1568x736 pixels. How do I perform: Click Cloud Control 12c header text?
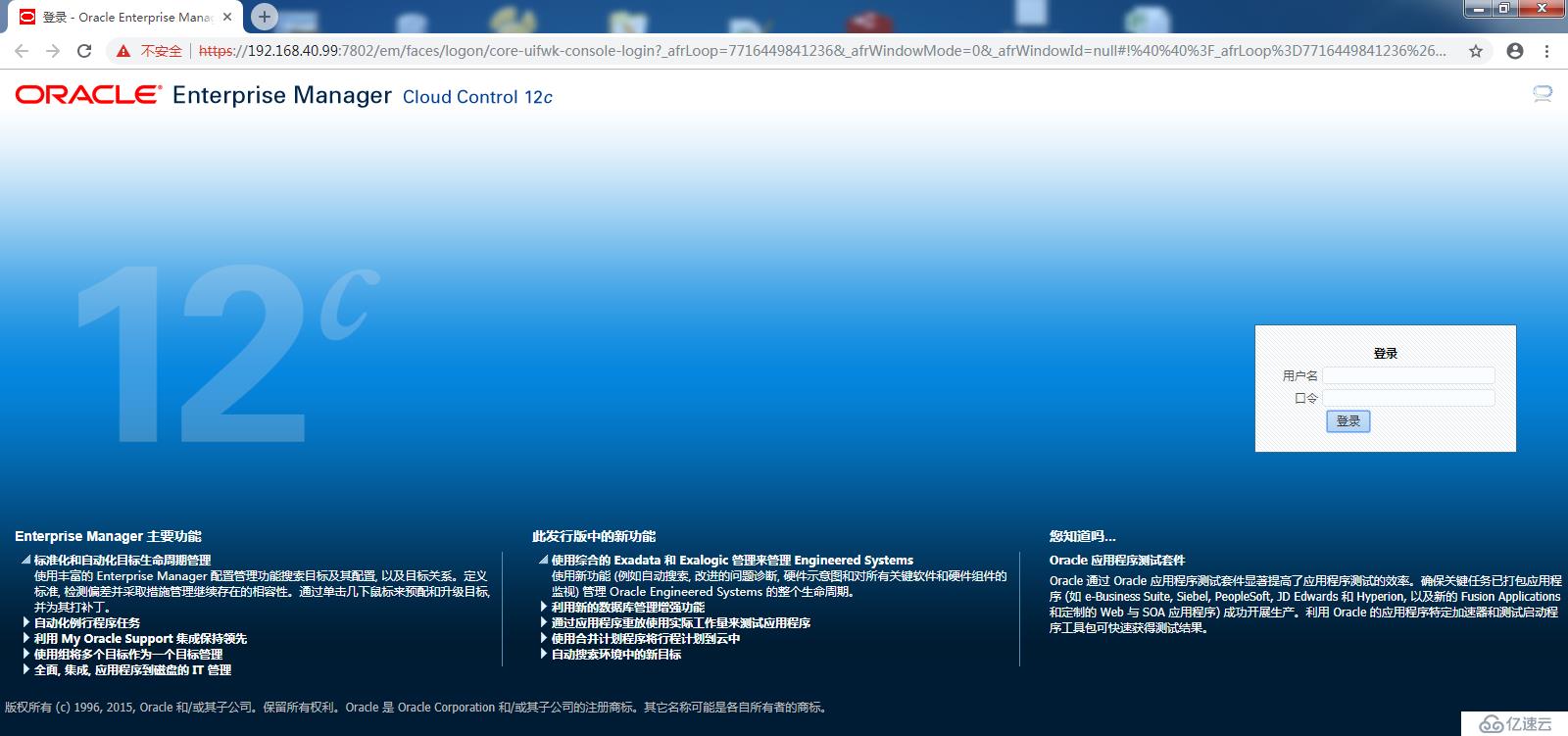click(477, 96)
